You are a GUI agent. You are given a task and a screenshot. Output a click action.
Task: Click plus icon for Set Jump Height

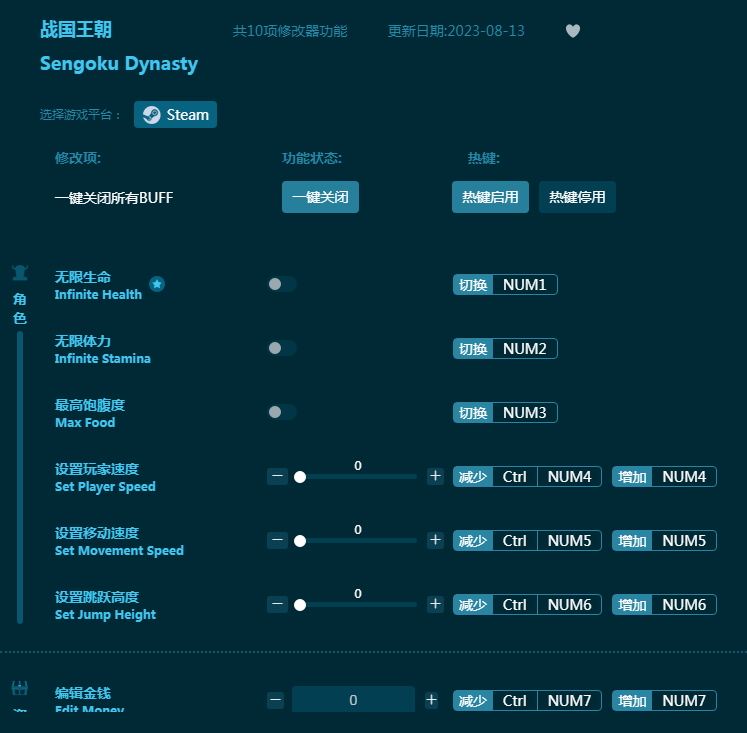point(435,604)
